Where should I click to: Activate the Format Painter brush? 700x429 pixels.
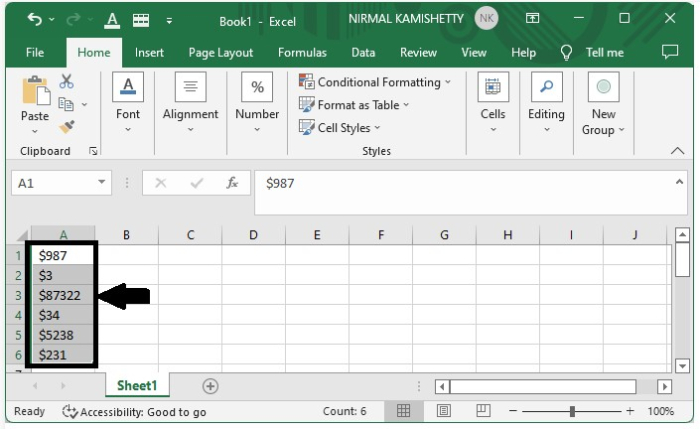(x=67, y=127)
